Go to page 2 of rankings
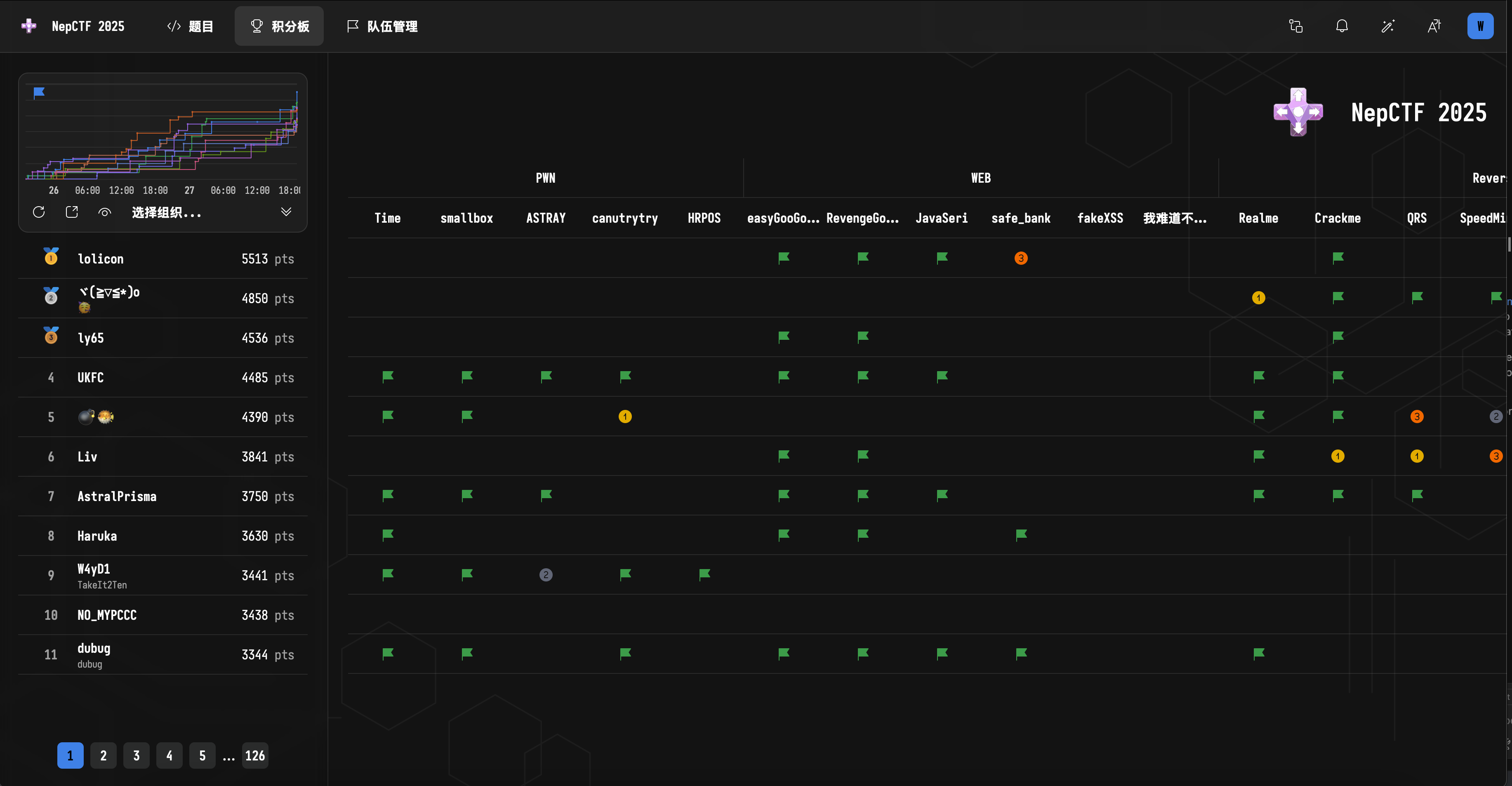1512x786 pixels. click(x=103, y=755)
